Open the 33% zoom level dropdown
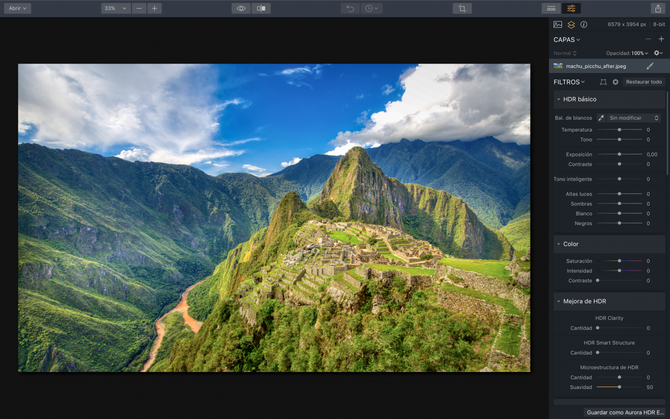The width and height of the screenshot is (670, 419). point(116,8)
